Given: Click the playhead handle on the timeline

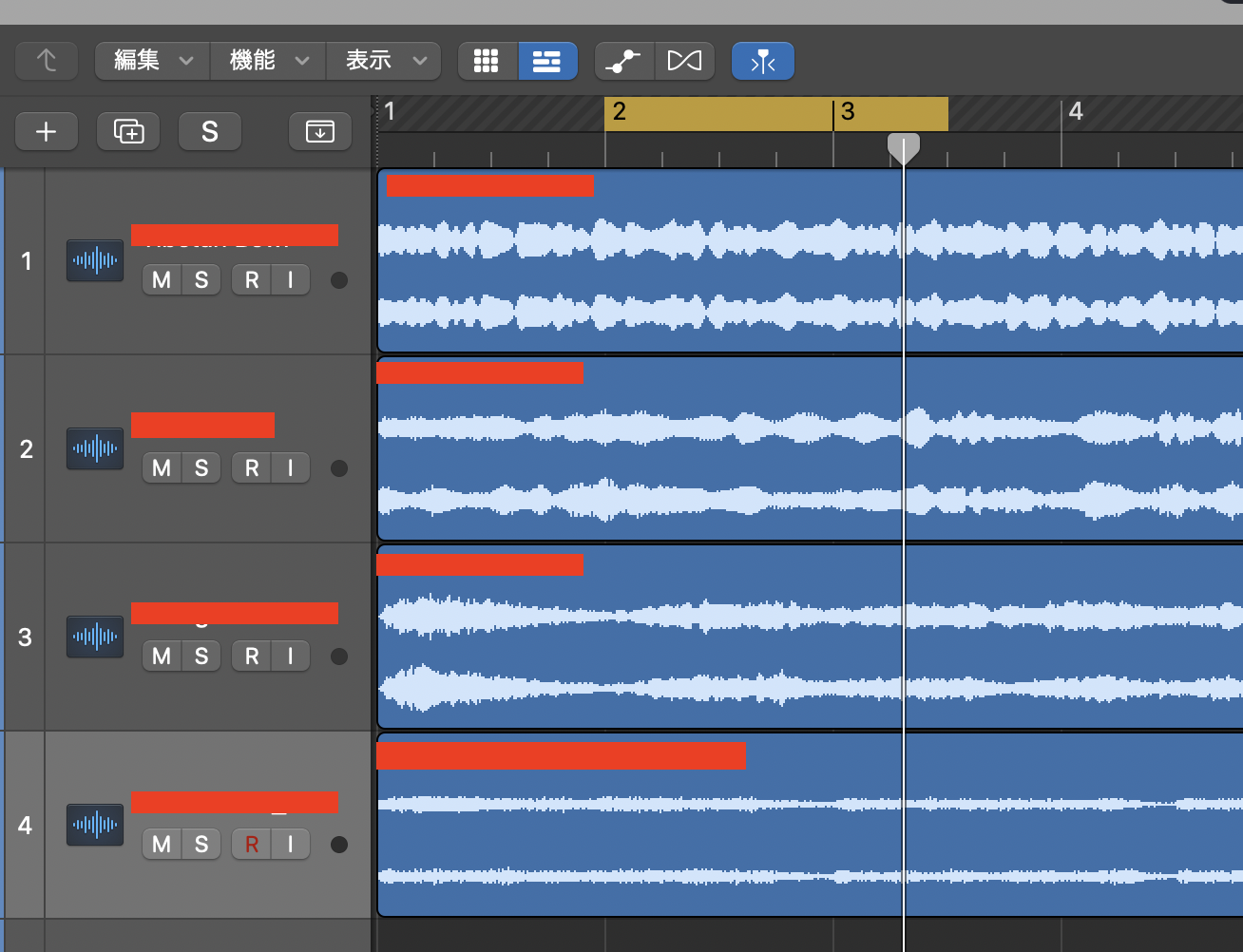Looking at the screenshot, I should 903,147.
